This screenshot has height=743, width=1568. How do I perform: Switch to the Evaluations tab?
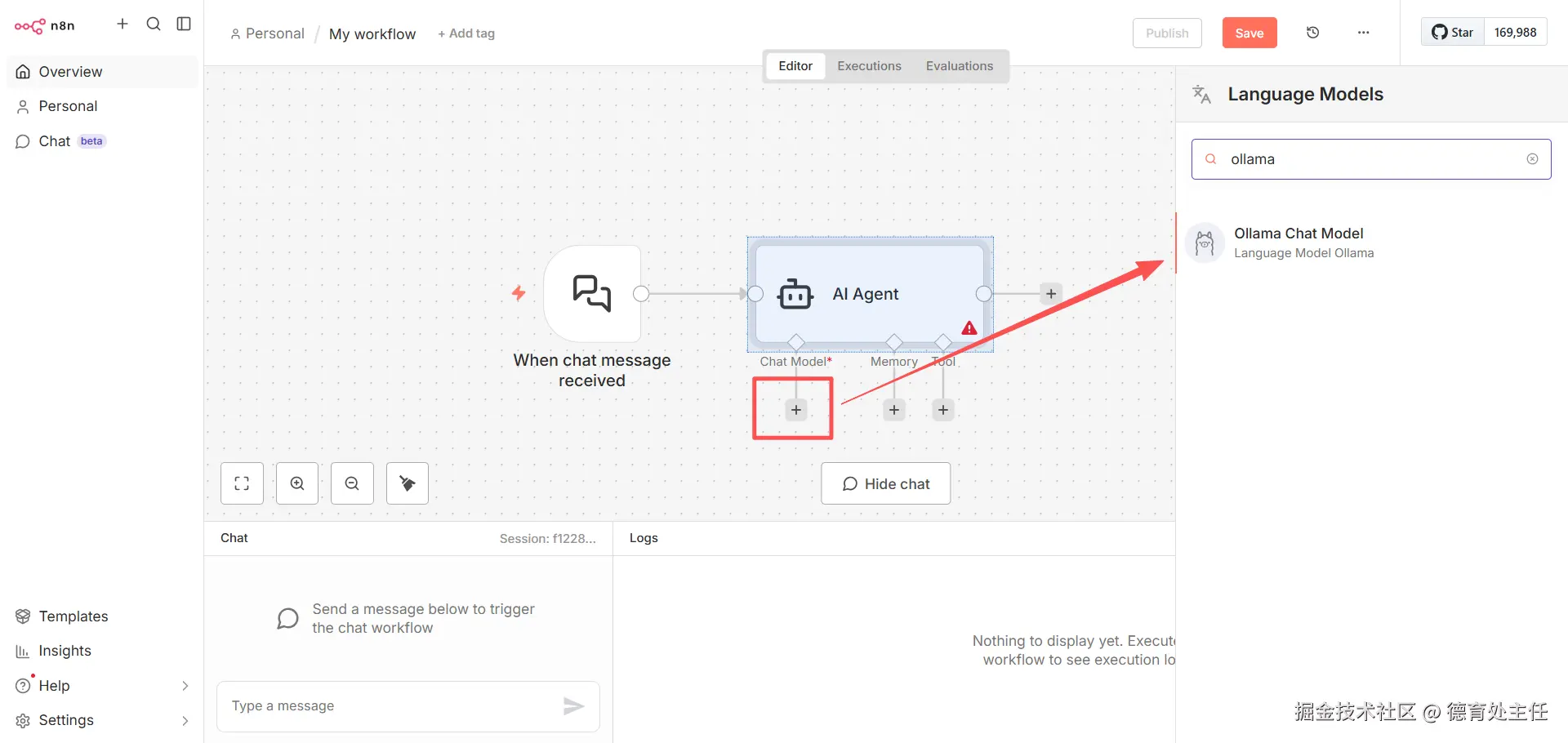pyautogui.click(x=960, y=66)
